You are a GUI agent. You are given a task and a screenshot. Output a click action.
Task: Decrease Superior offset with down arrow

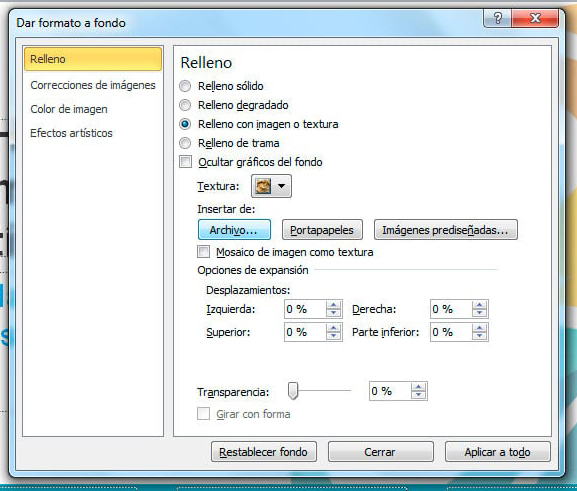[x=334, y=336]
